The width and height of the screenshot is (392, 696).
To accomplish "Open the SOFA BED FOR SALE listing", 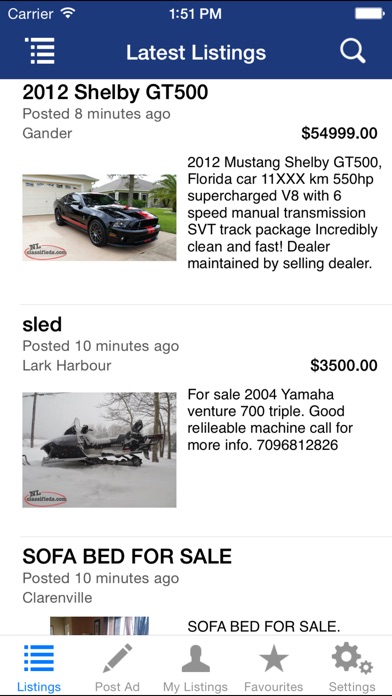I will [x=127, y=556].
